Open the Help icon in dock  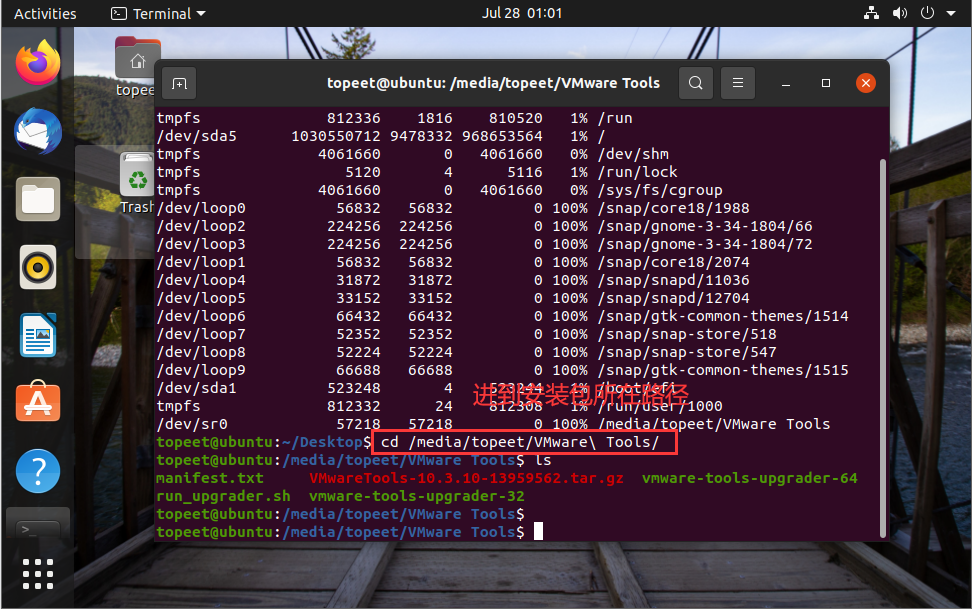[38, 471]
